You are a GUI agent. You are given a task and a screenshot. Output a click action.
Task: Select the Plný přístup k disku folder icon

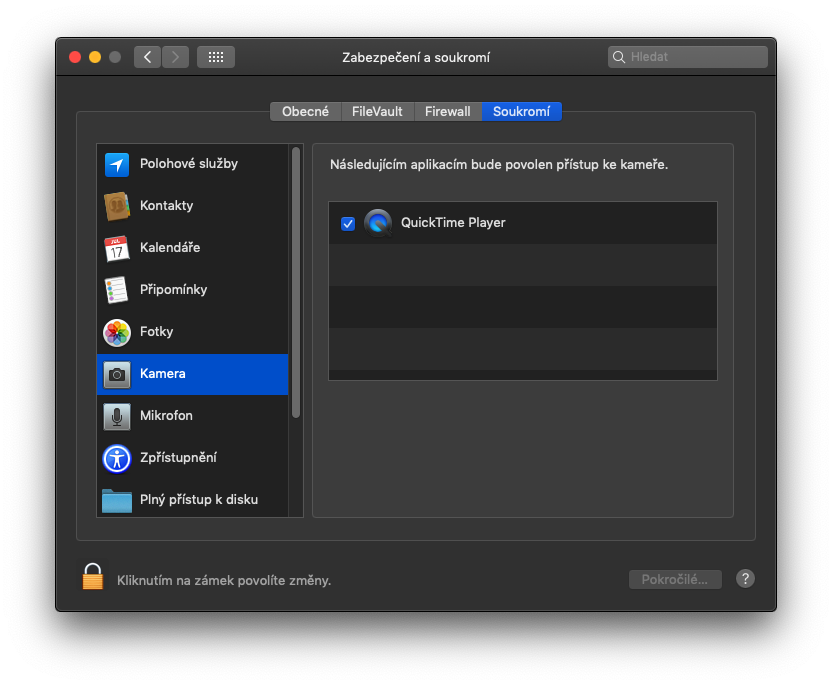(117, 500)
